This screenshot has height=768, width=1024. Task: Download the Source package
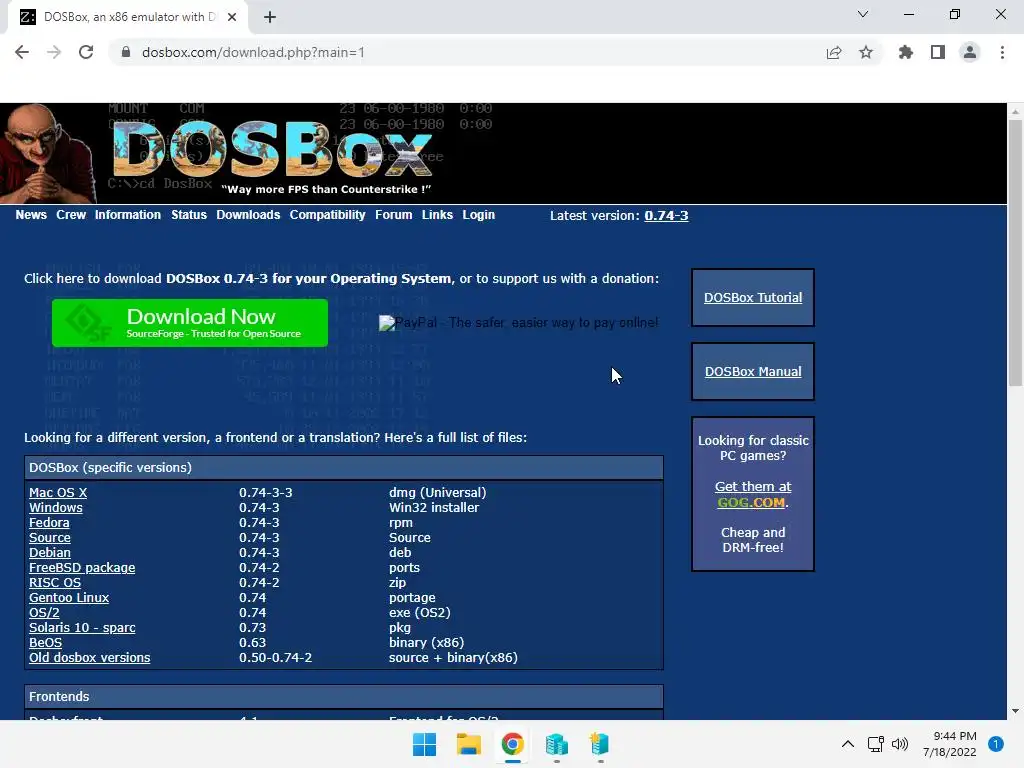(x=50, y=537)
